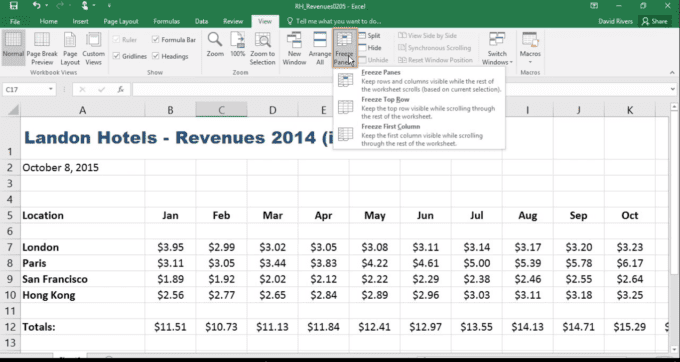Image resolution: width=680 pixels, height=362 pixels.
Task: Click the Aug column heading cell
Action: [x=527, y=215]
